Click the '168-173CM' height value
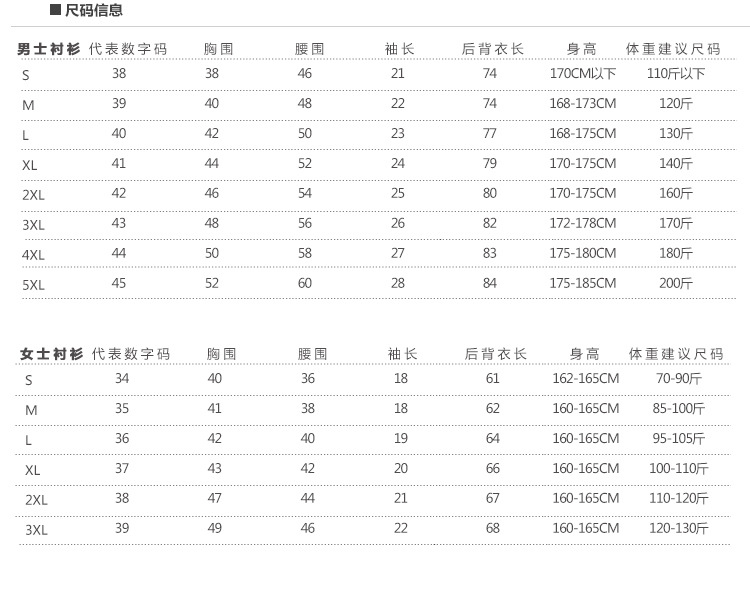 [583, 103]
